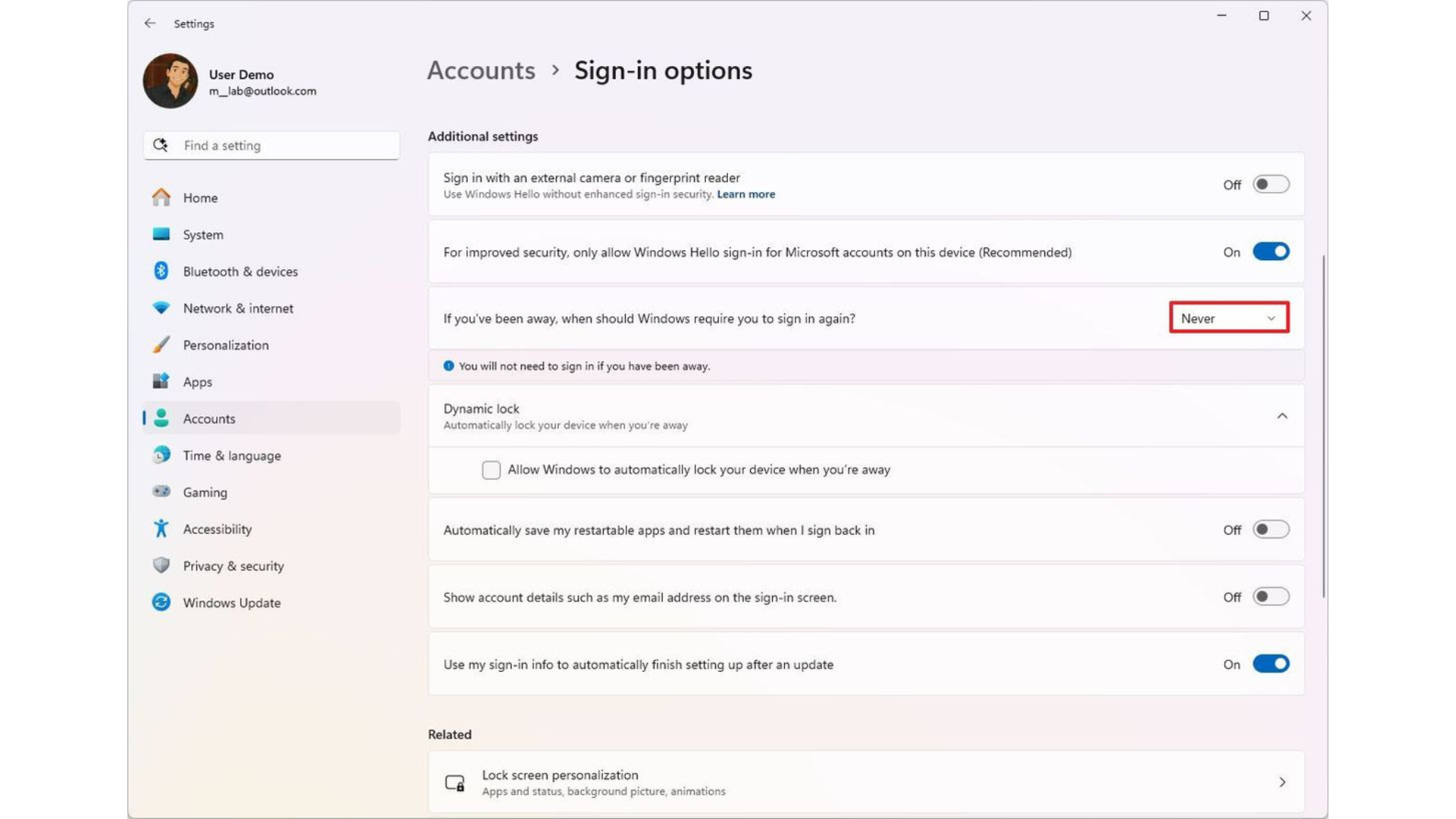Select the Personalization brush icon
Image resolution: width=1456 pixels, height=819 pixels.
[161, 344]
